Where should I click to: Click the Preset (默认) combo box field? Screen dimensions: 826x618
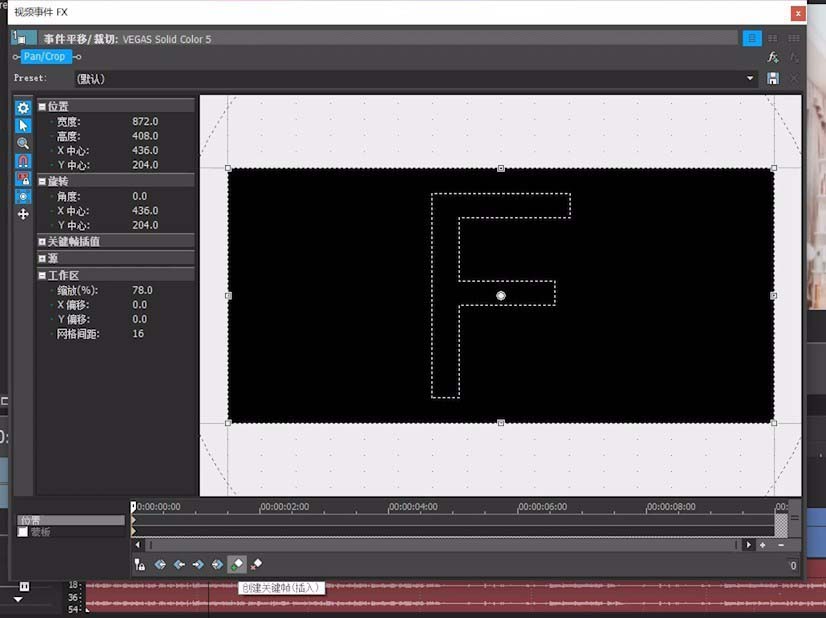pyautogui.click(x=415, y=79)
